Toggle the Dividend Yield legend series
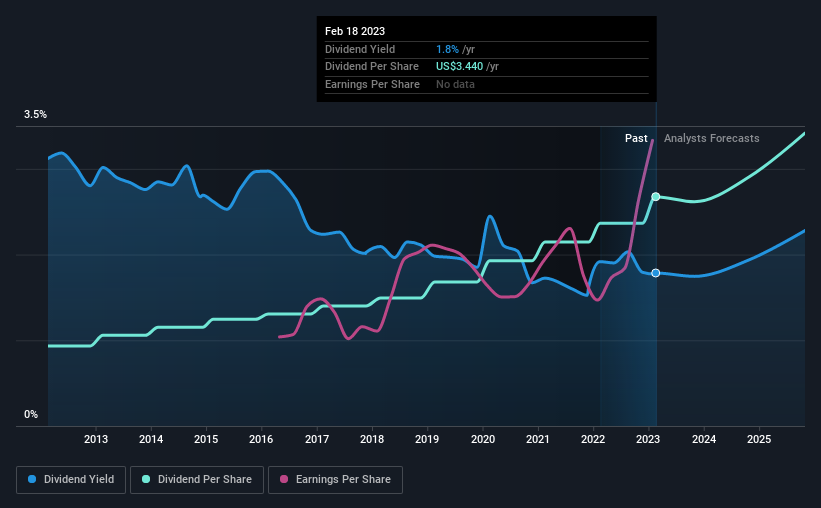 click(71, 479)
